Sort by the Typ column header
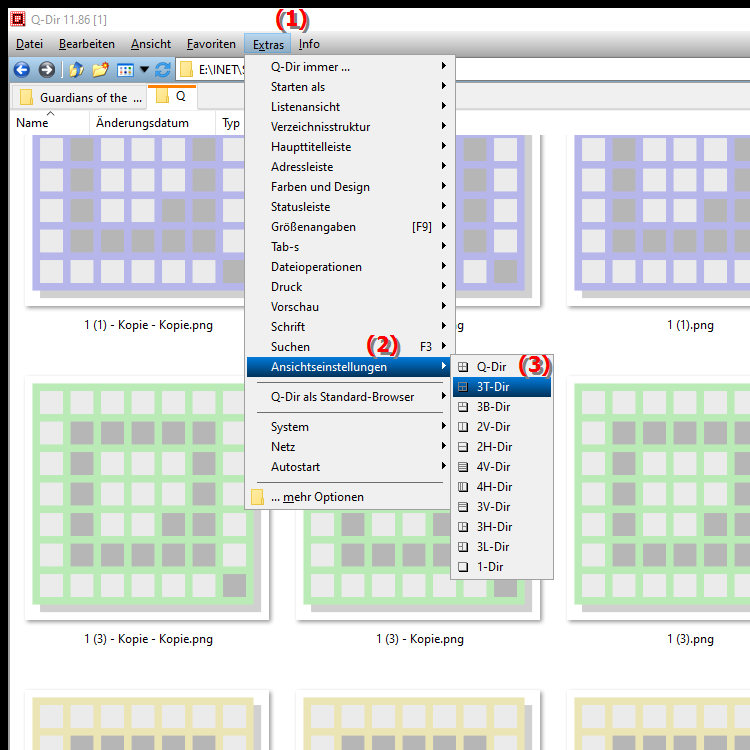Image resolution: width=750 pixels, height=750 pixels. [231, 123]
